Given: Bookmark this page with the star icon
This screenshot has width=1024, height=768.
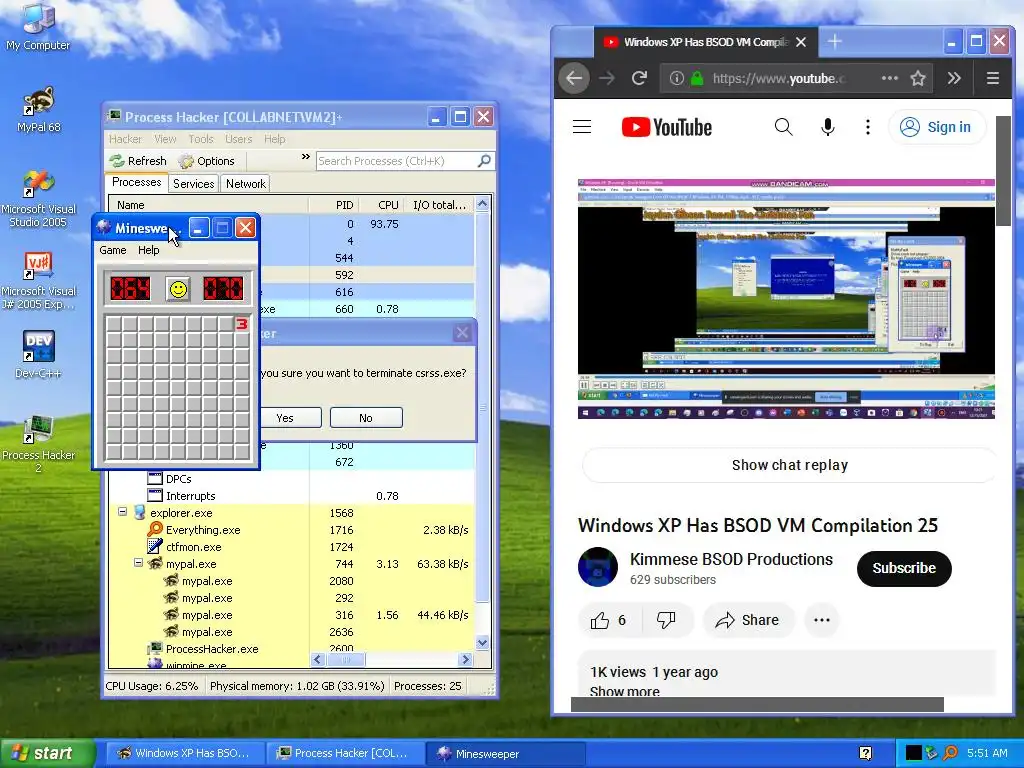Looking at the screenshot, I should pos(918,78).
